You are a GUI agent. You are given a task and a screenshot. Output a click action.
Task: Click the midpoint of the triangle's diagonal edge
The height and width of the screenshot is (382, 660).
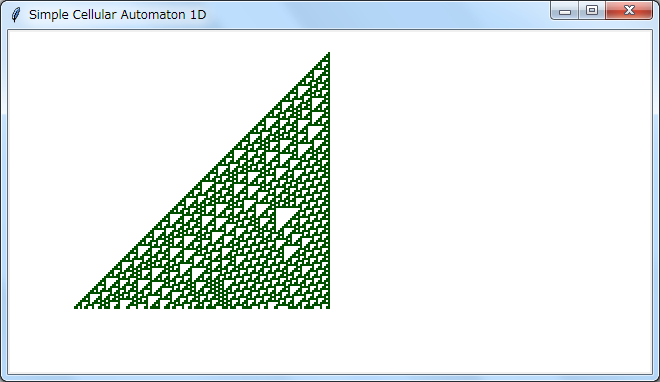(x=202, y=180)
